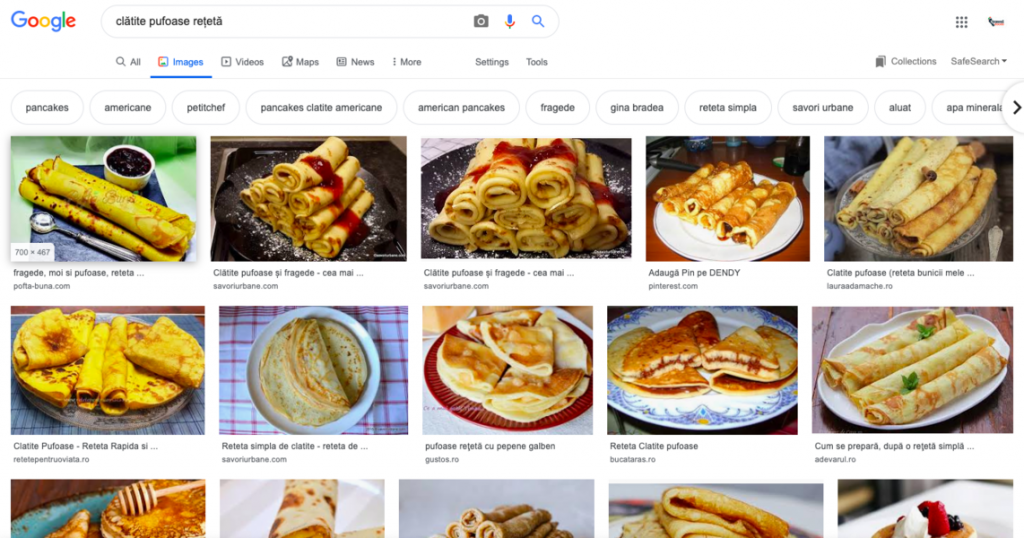Expand the SafeSearch dropdown
Screen dimensions: 1024x538
point(978,61)
